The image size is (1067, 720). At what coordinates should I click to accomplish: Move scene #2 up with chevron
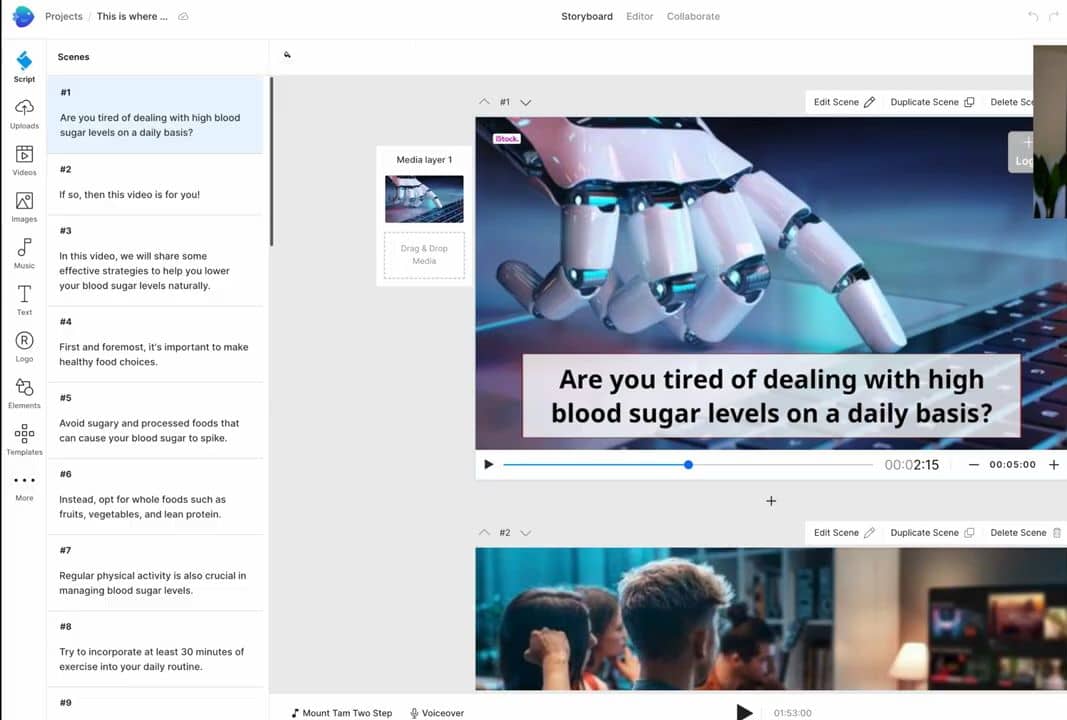click(485, 533)
